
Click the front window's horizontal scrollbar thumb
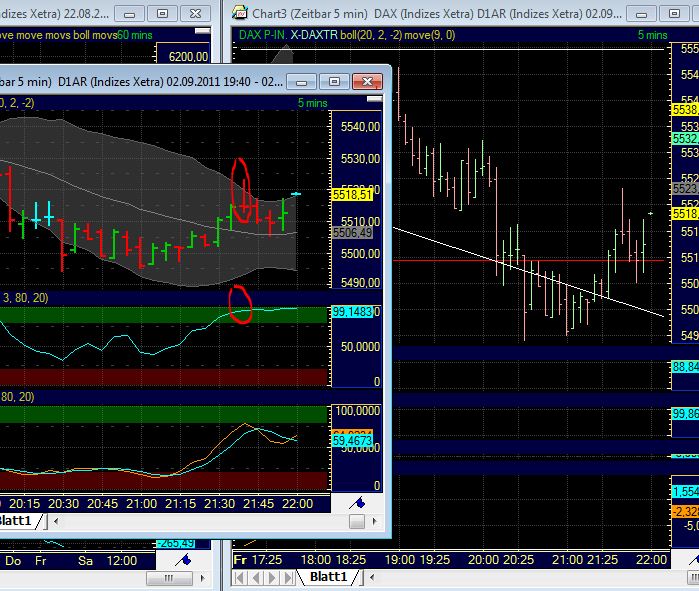357,521
